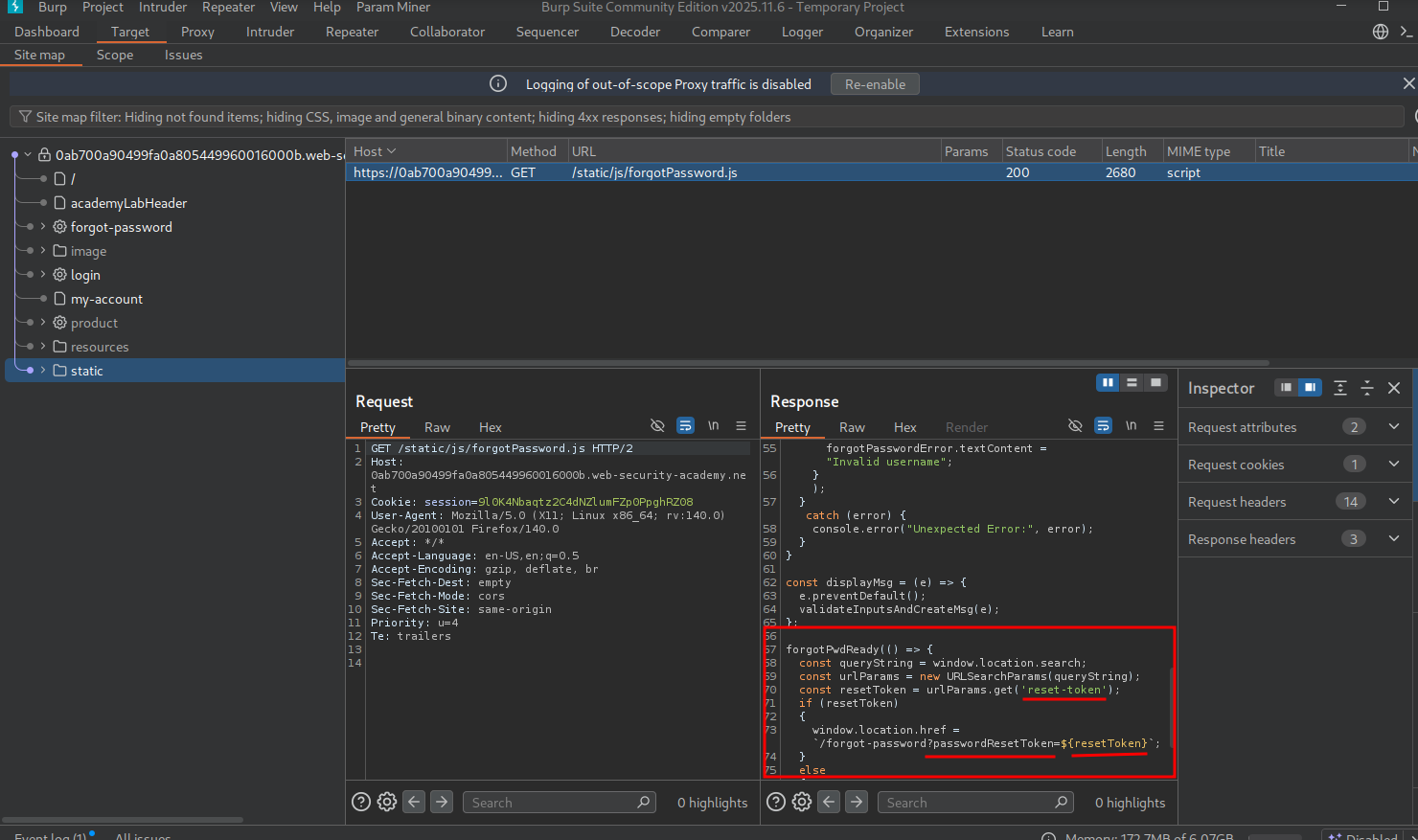
Task: Click the site map tree horizontal scrollbar
Action: click(123, 820)
